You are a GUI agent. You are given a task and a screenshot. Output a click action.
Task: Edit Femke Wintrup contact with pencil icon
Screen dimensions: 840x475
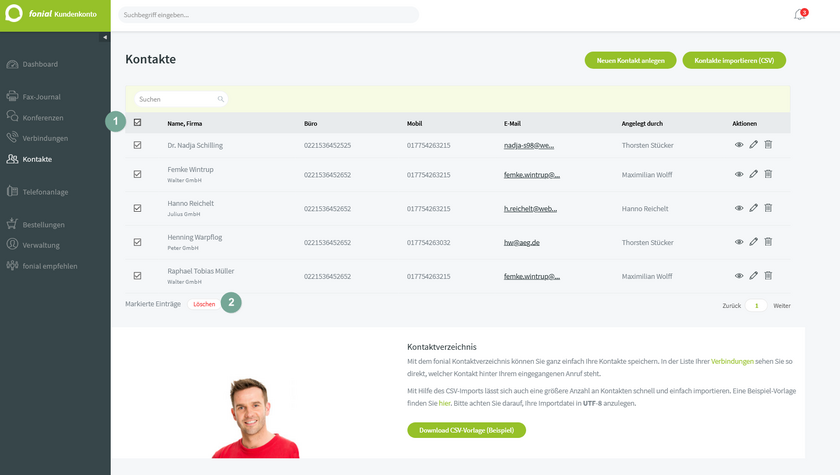[x=753, y=174]
